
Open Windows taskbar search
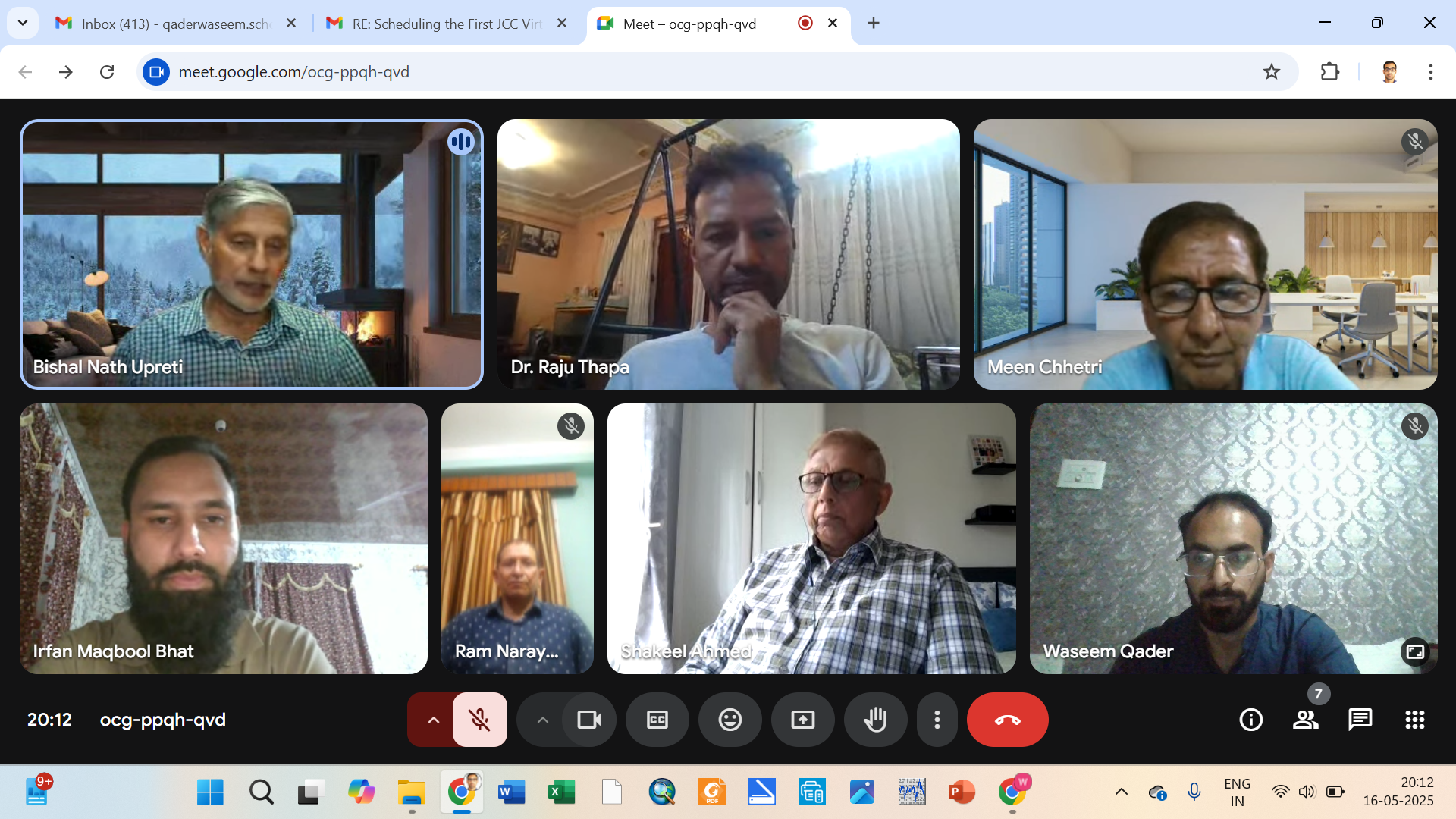pyautogui.click(x=261, y=792)
